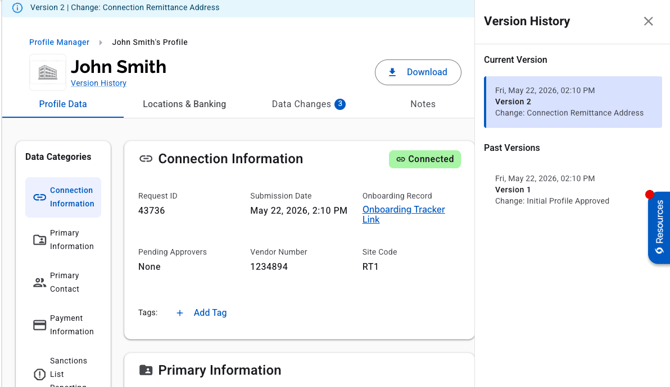Image resolution: width=670 pixels, height=387 pixels.
Task: Click the building avatar icon beside John Smith
Action: pos(47,72)
